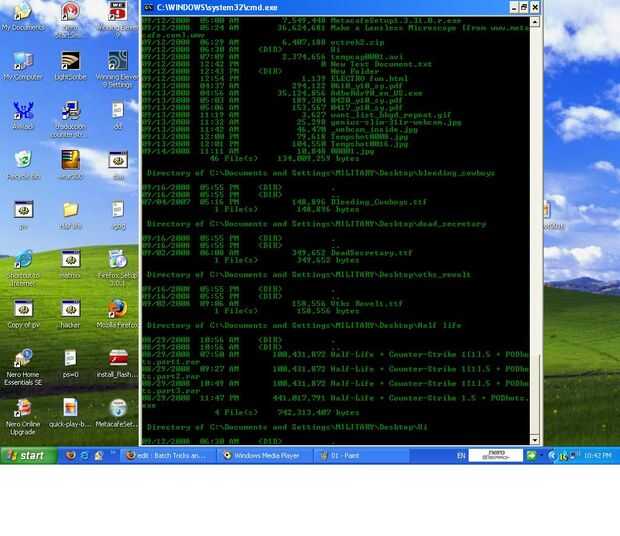Click Show Desktop quick launch icon
Screen dimensions: 620x536
click(x=99, y=455)
